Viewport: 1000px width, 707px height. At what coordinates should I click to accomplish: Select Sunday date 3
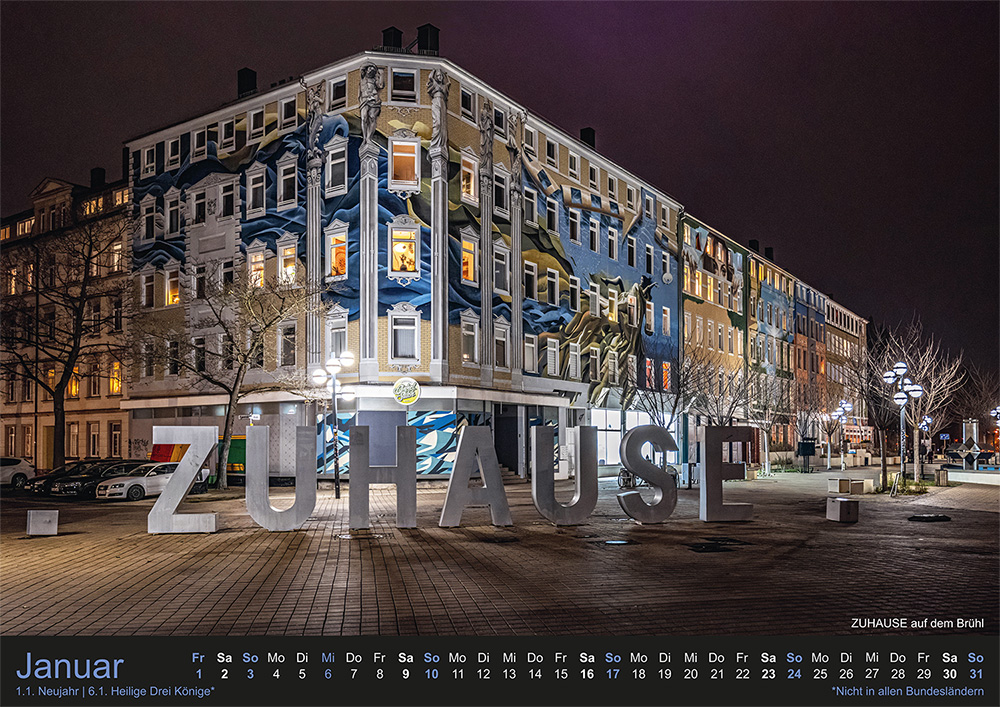[250, 674]
